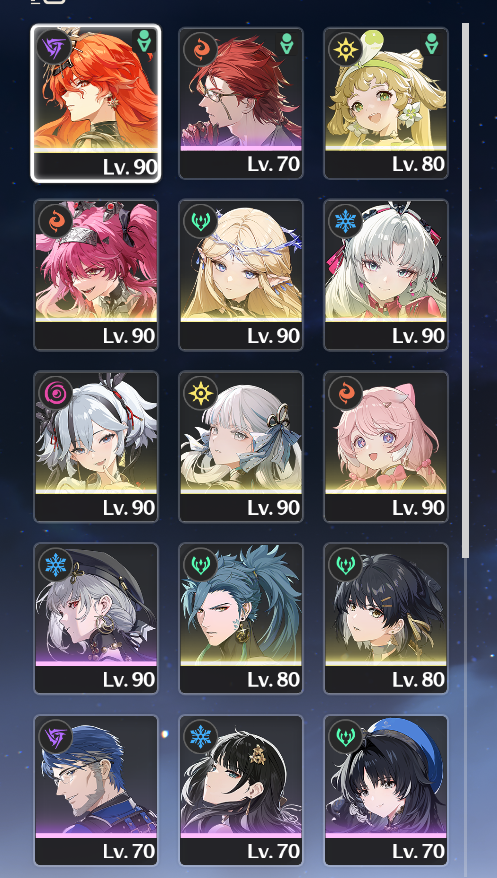Choose the red-haired man with glasses card
The width and height of the screenshot is (497, 878).
click(241, 103)
